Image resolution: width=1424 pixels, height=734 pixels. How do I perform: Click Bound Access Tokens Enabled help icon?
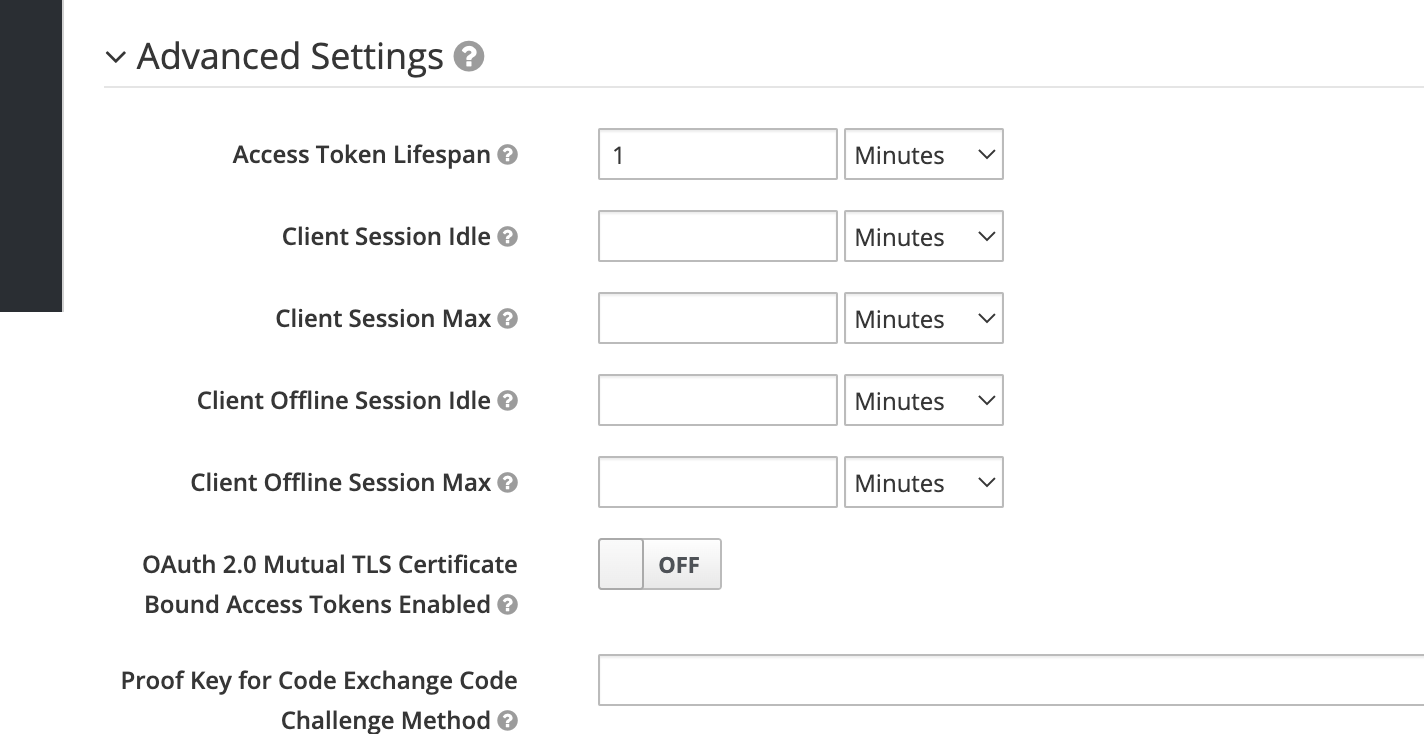coord(508,605)
